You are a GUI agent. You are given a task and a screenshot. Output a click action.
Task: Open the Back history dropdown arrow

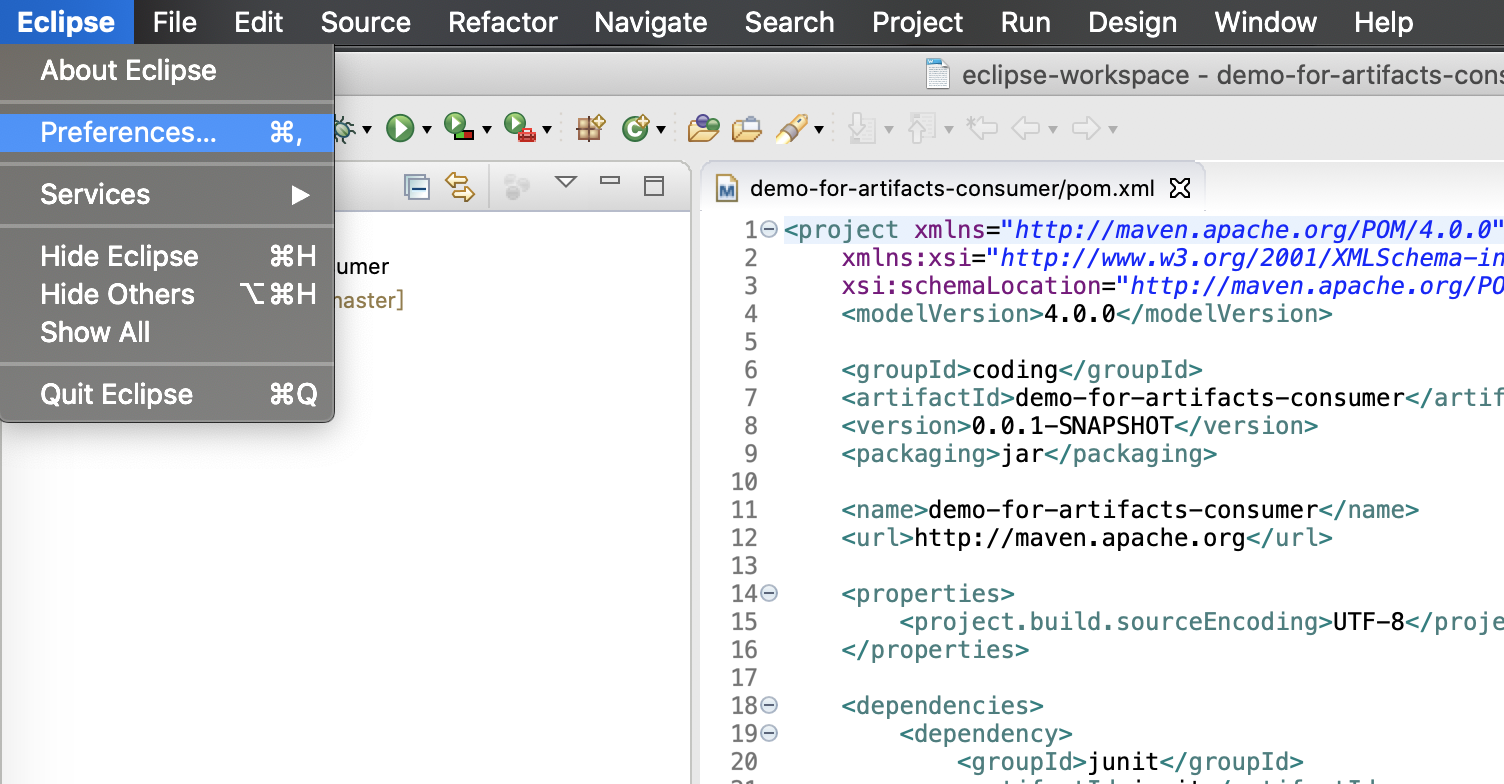[x=1052, y=130]
